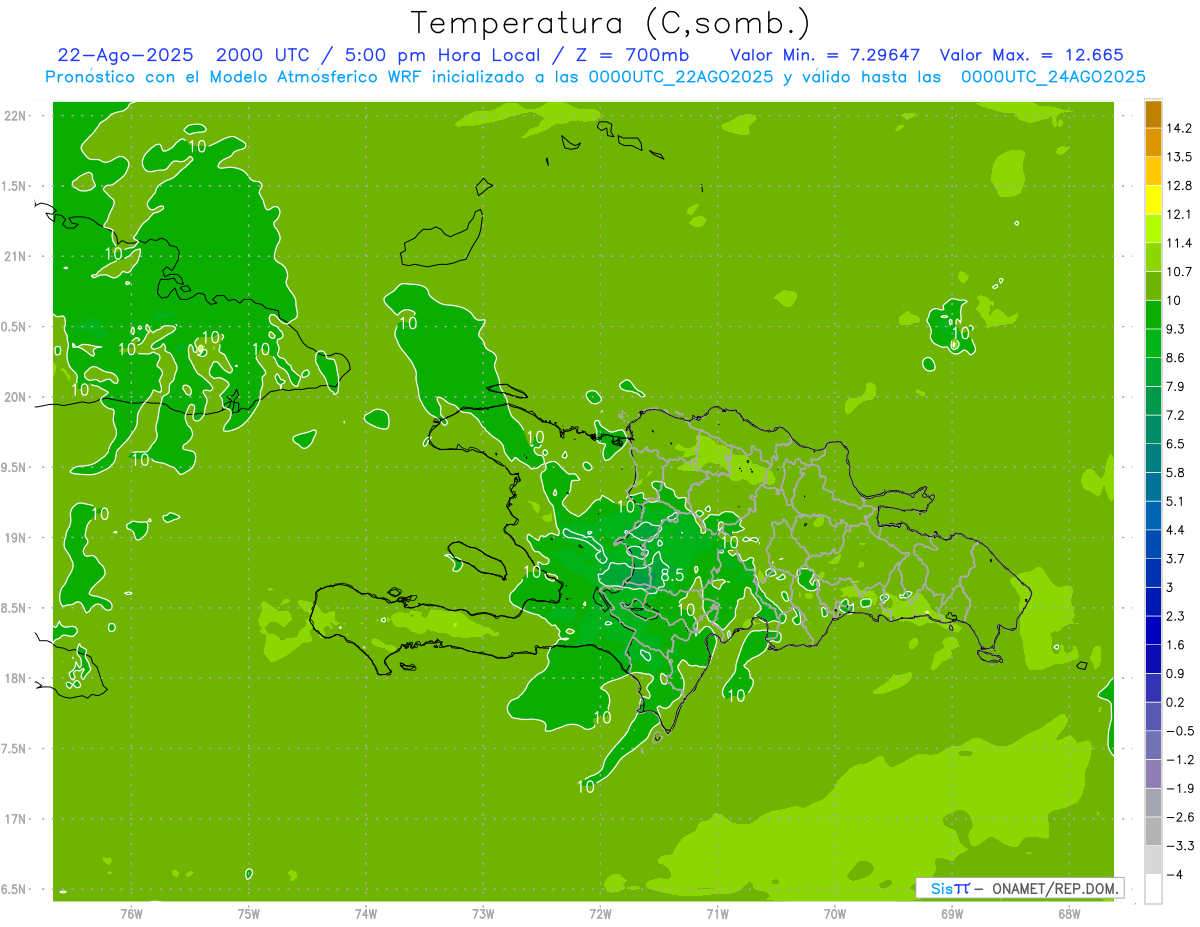The width and height of the screenshot is (1200, 927).
Task: Click the '-4' colorbar value
Action: click(1176, 875)
